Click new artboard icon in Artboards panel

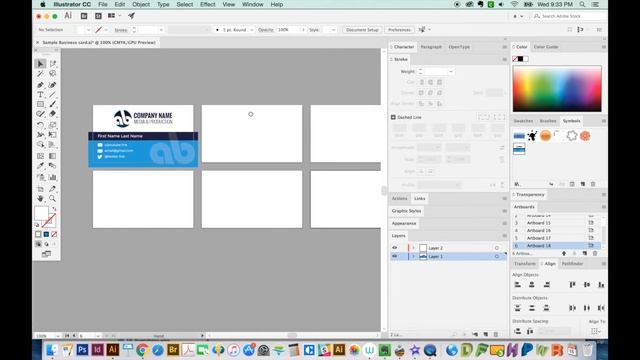pos(584,253)
